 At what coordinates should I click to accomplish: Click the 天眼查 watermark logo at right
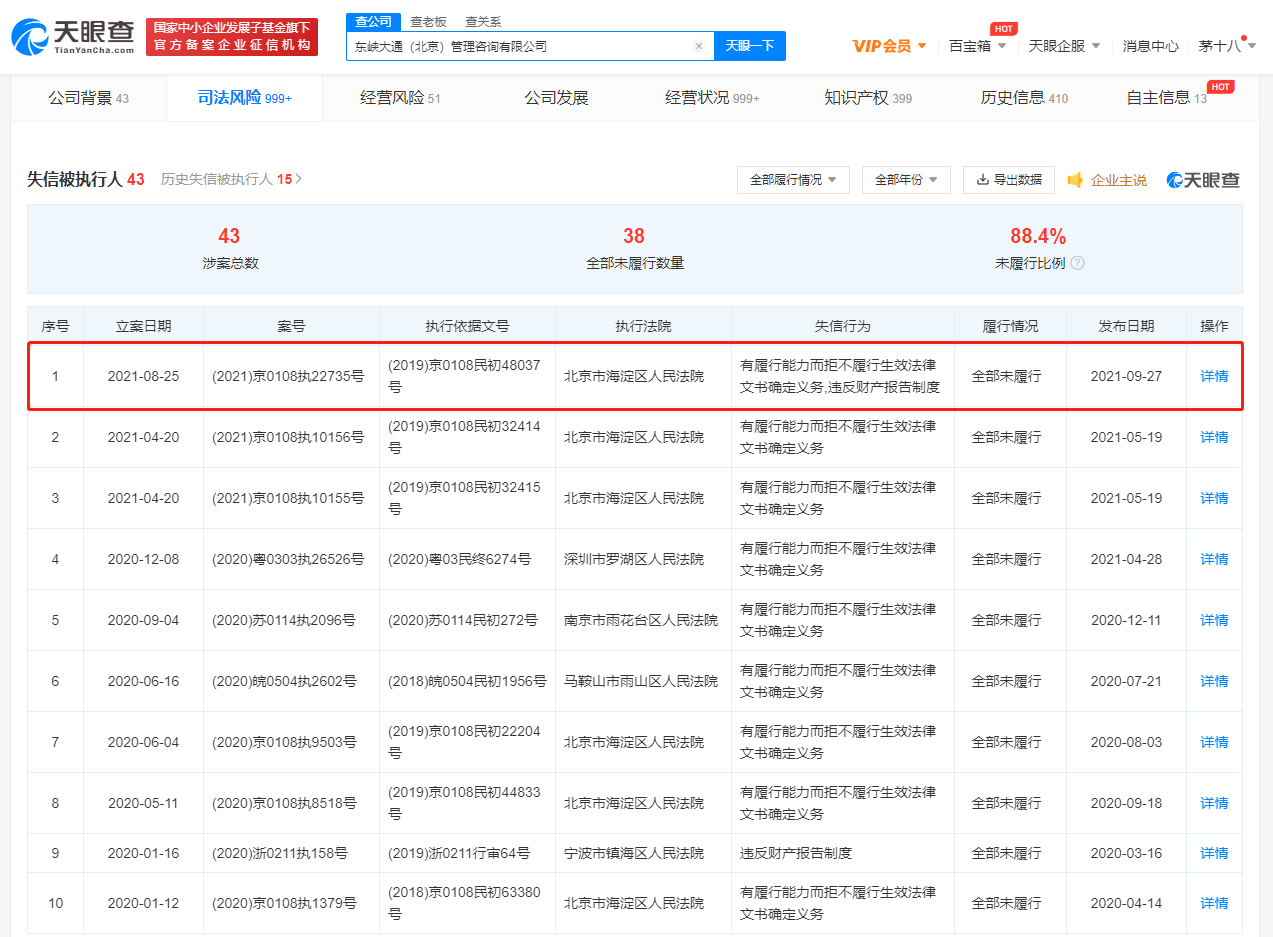tap(1203, 180)
